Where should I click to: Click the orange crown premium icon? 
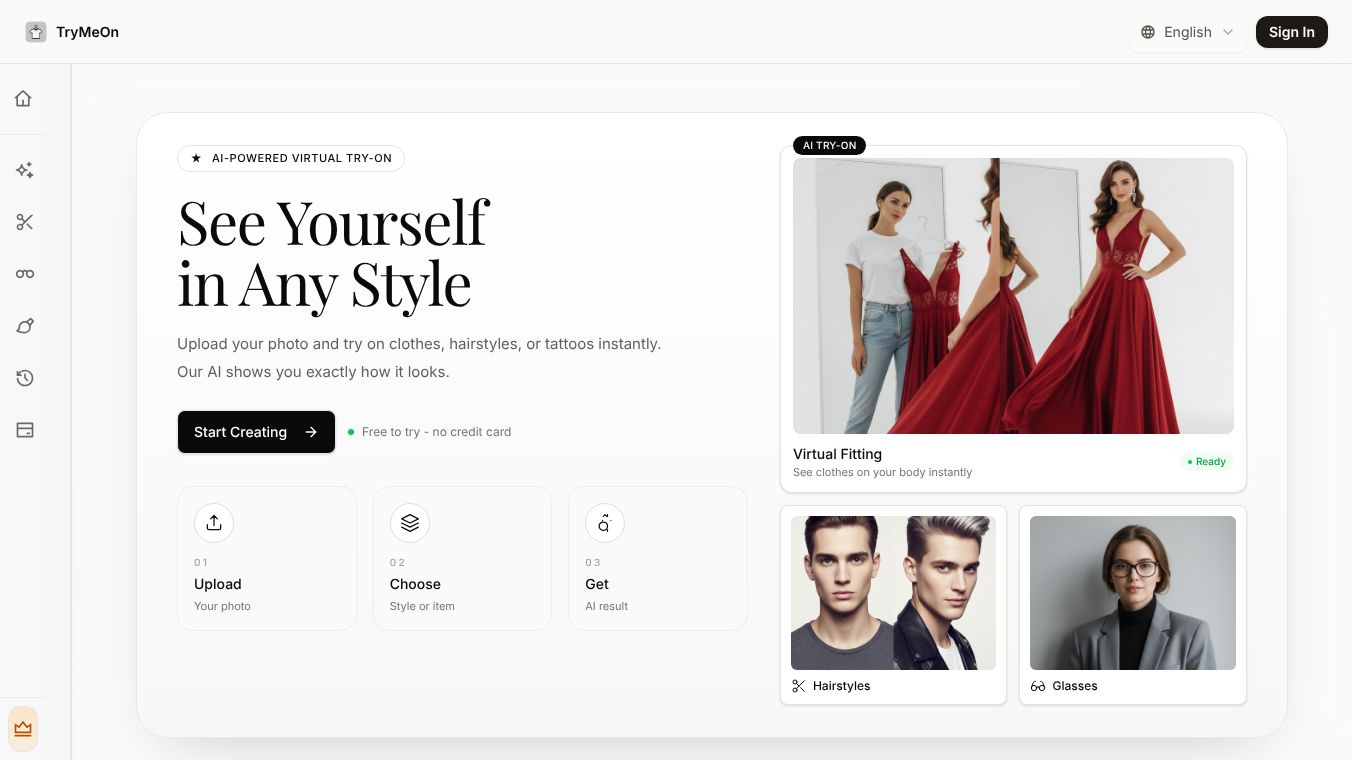click(x=23, y=729)
